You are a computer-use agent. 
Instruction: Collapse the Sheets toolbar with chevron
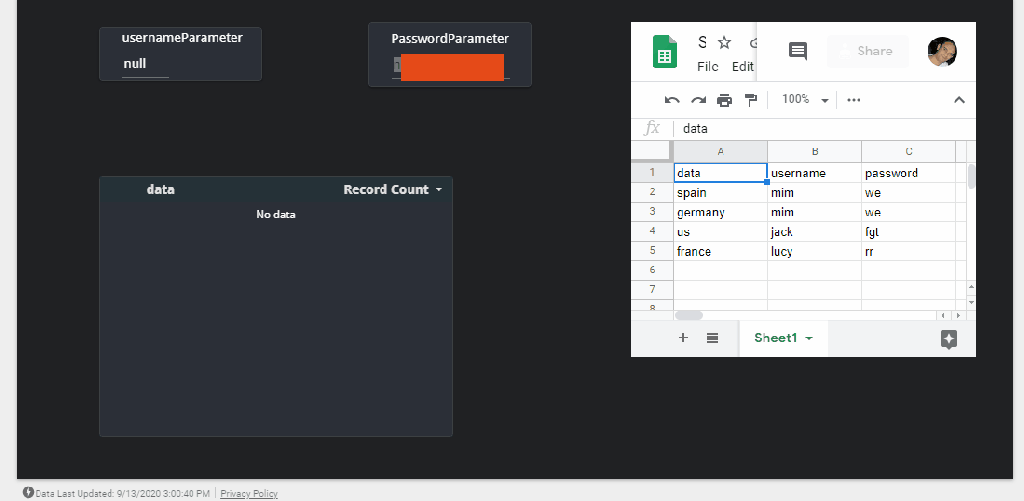[959, 100]
